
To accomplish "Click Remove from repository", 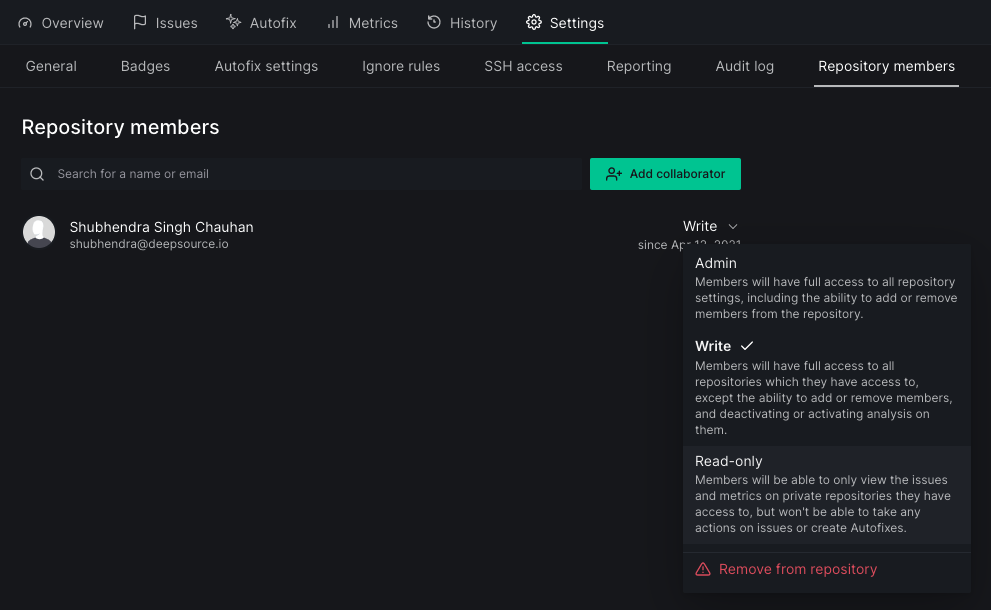I will tap(797, 569).
